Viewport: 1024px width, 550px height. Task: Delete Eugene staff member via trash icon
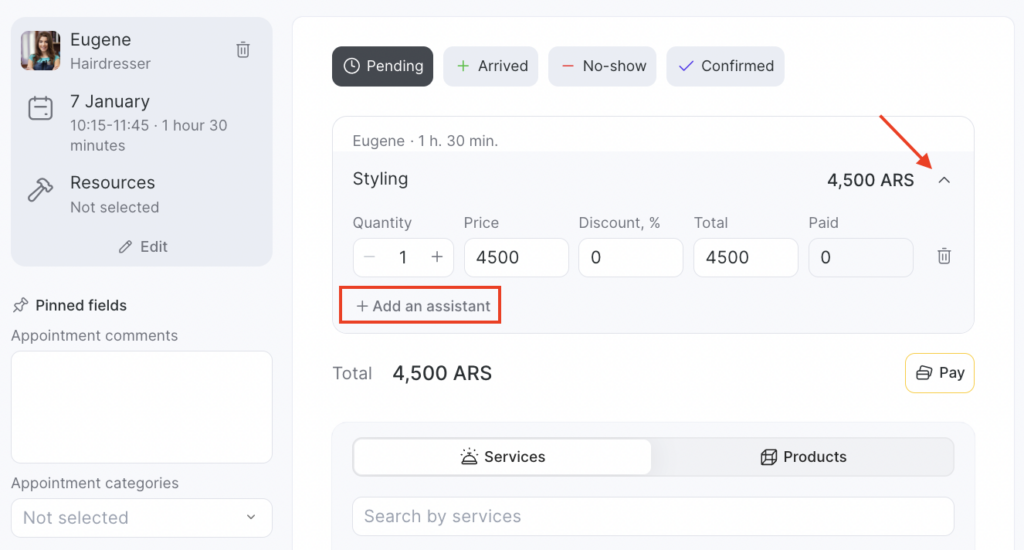[x=243, y=50]
